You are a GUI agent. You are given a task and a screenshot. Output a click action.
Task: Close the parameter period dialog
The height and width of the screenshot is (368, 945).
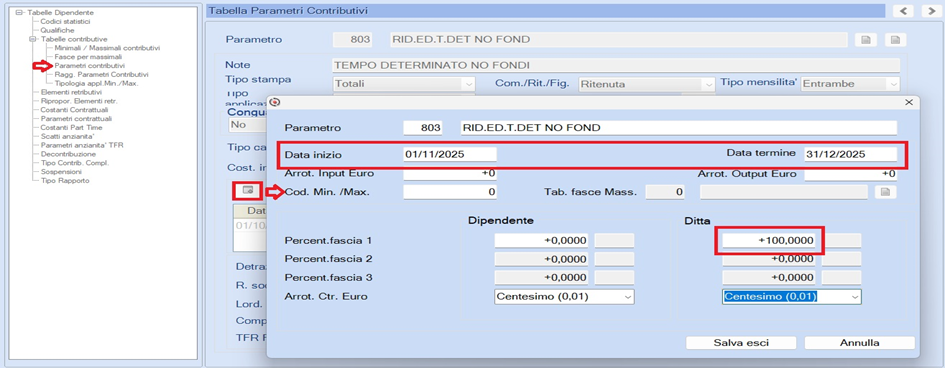(x=909, y=103)
